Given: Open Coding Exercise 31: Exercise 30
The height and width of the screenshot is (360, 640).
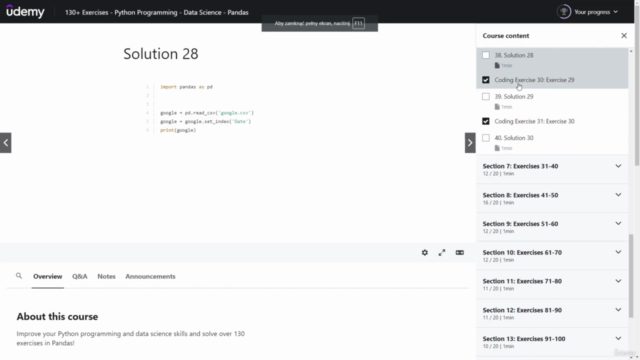Looking at the screenshot, I should click(x=534, y=121).
